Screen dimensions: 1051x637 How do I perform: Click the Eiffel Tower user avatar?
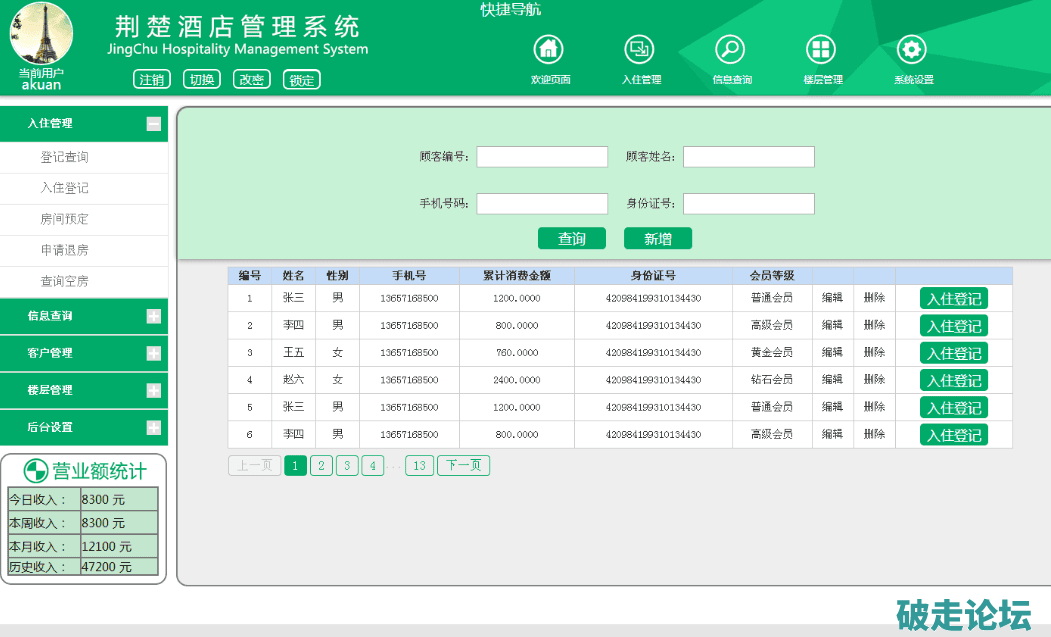coord(41,33)
